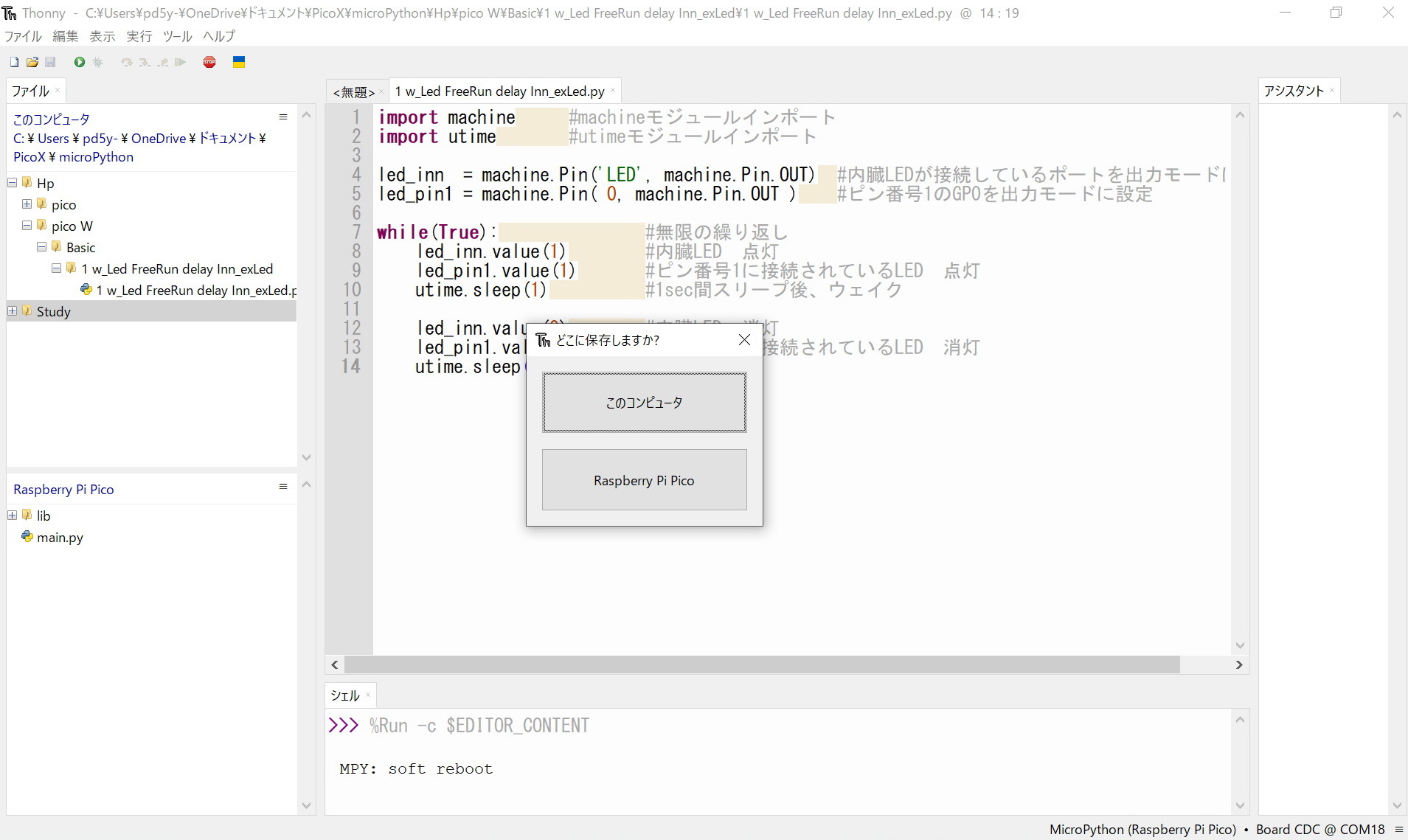Open the ファイル menu in menu bar
The width and height of the screenshot is (1408, 840).
(23, 36)
